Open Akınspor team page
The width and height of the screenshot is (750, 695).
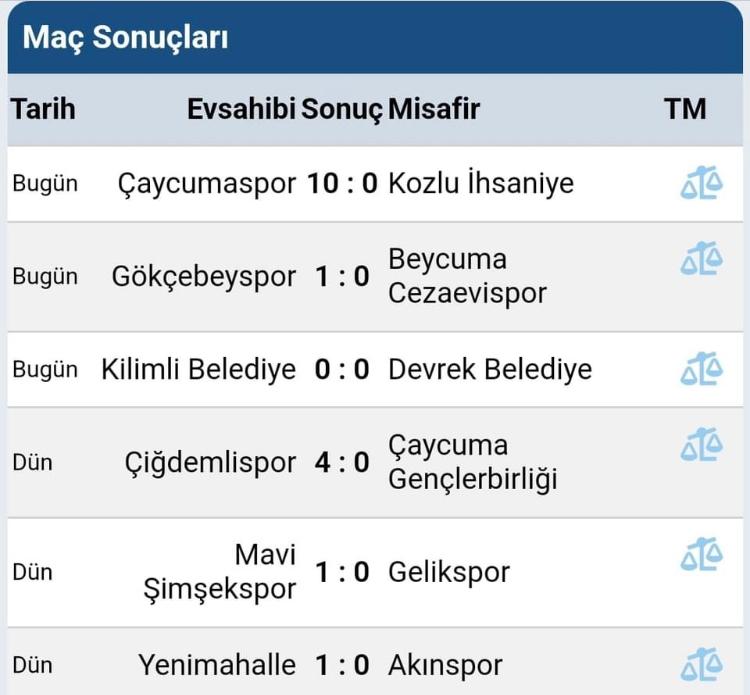(x=445, y=665)
